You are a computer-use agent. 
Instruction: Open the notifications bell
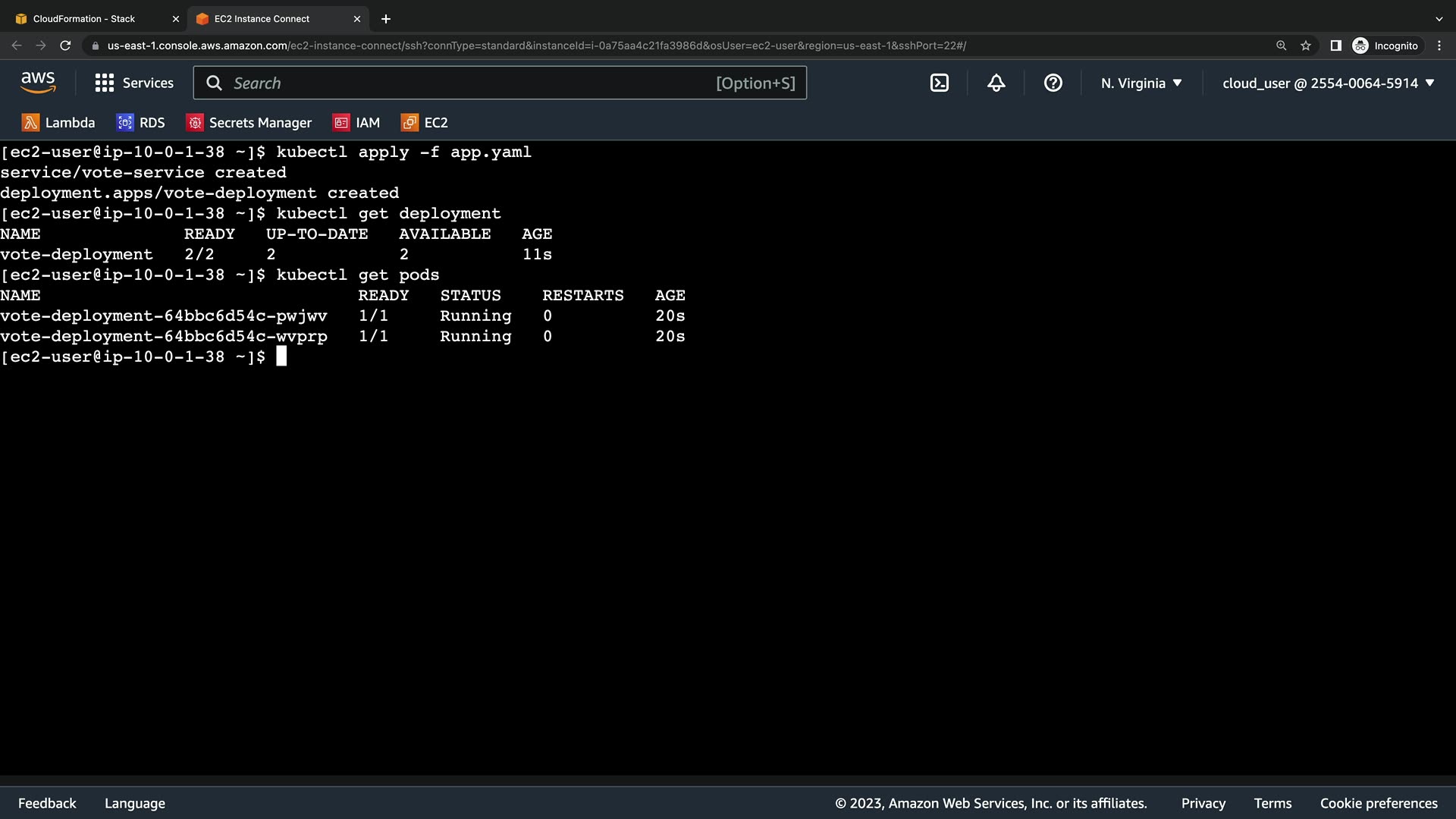tap(996, 83)
